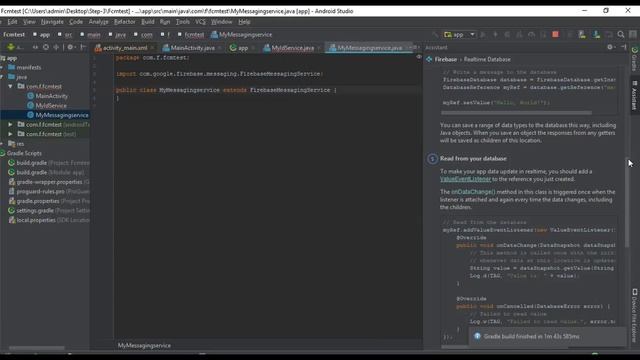
Task: Open the Analyze menu
Action: [x=98, y=22]
